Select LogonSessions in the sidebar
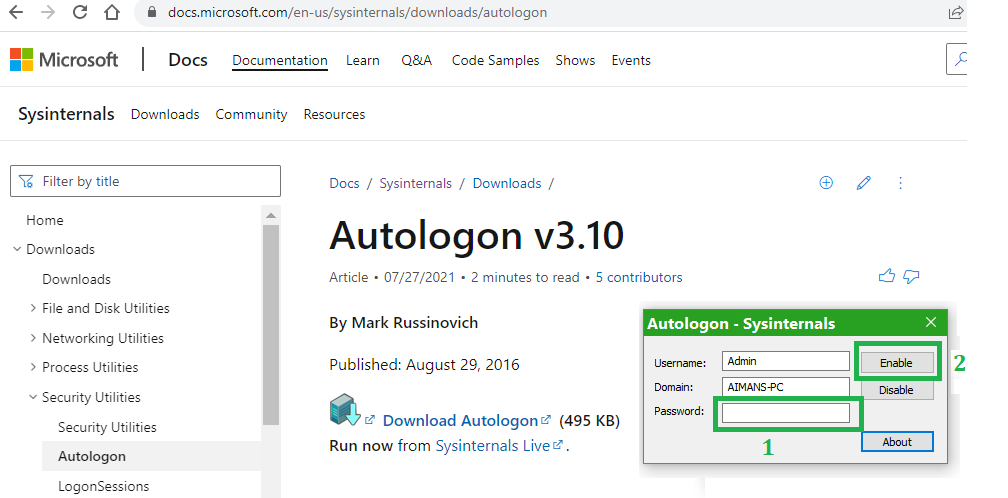The image size is (1008, 498). [103, 486]
